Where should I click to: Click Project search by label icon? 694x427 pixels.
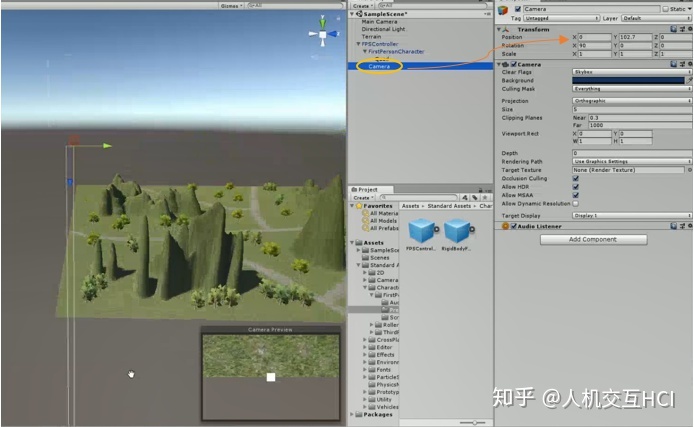coord(475,197)
